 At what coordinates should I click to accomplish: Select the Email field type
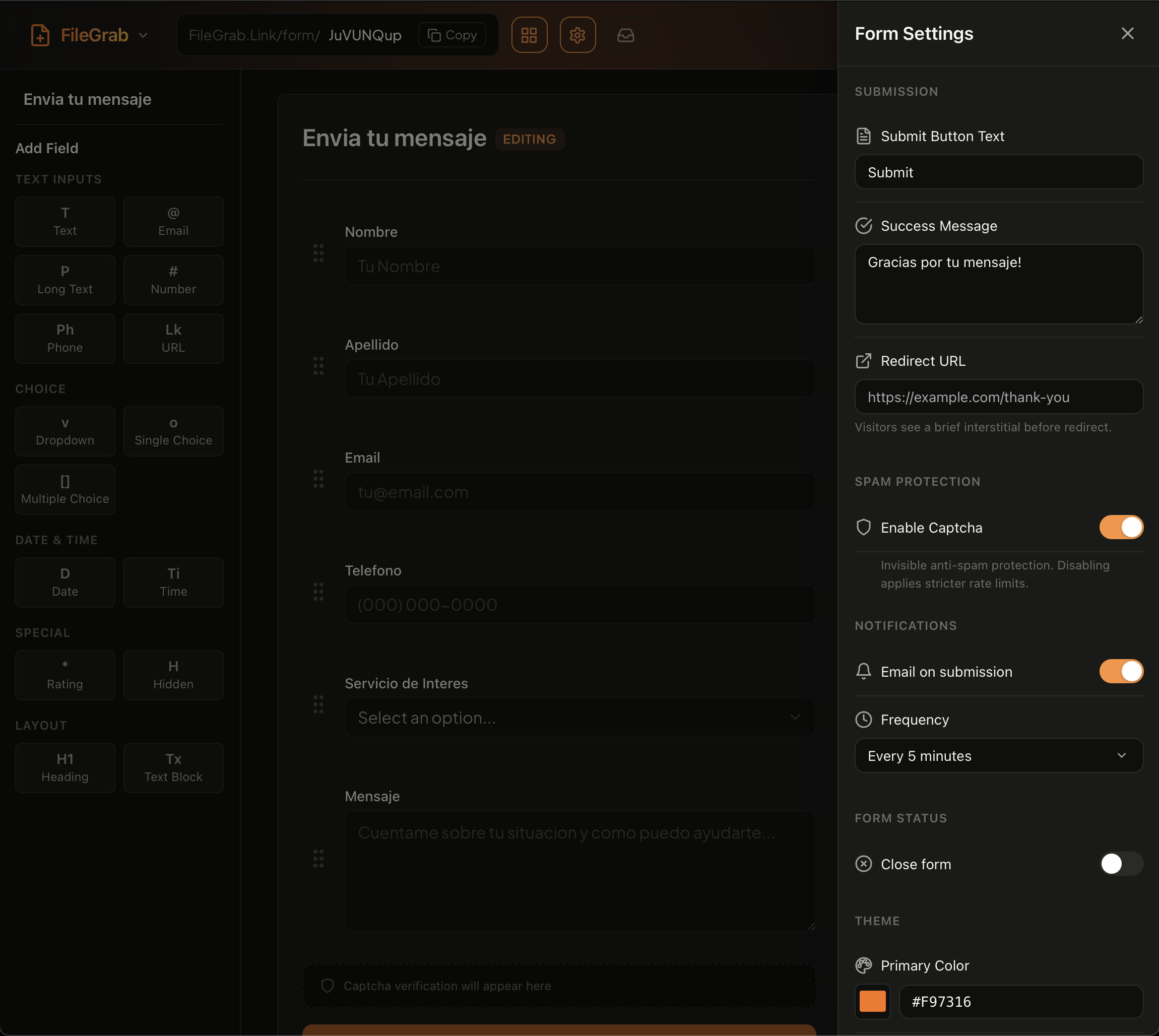point(173,221)
